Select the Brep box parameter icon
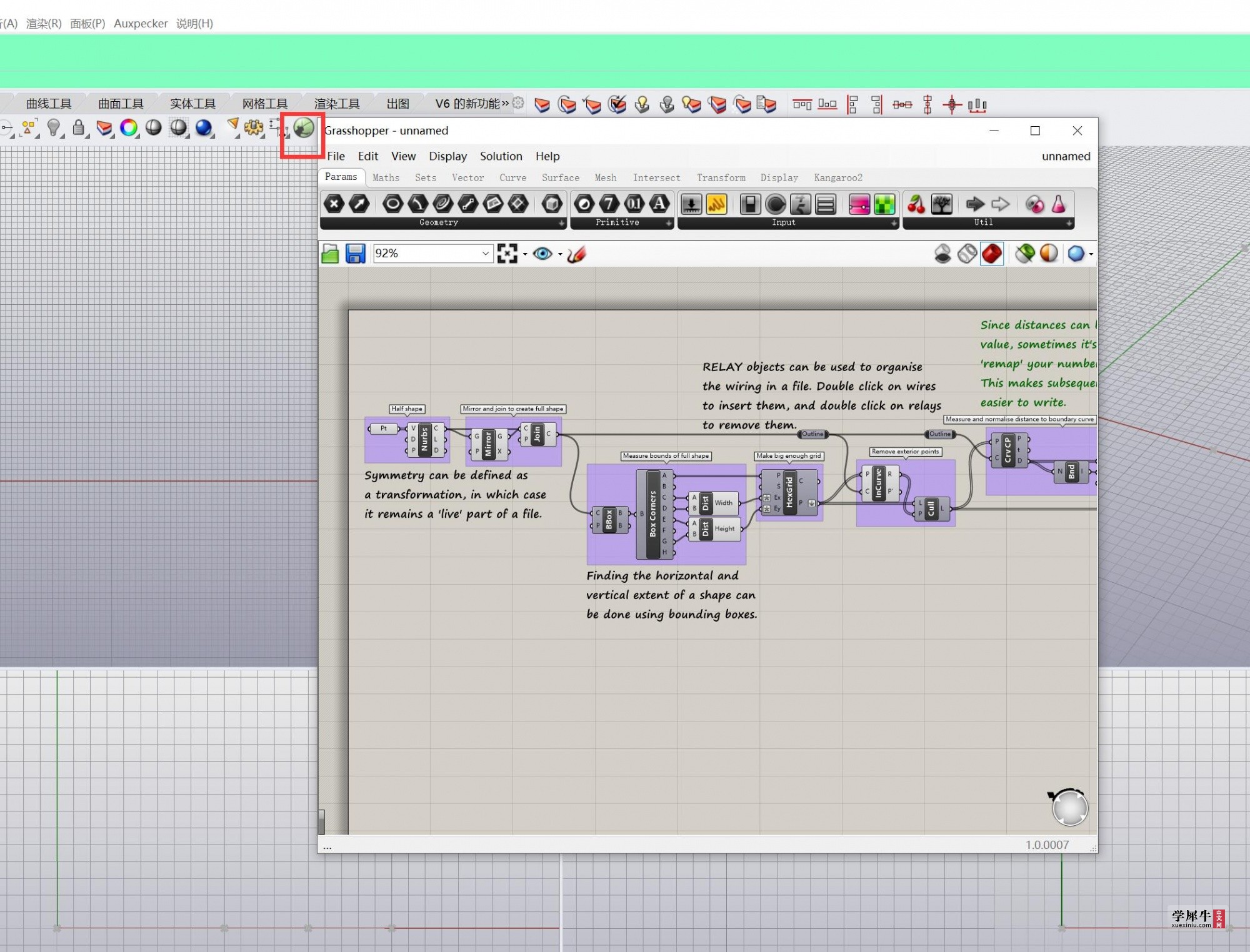Image resolution: width=1250 pixels, height=952 pixels. pyautogui.click(x=552, y=204)
